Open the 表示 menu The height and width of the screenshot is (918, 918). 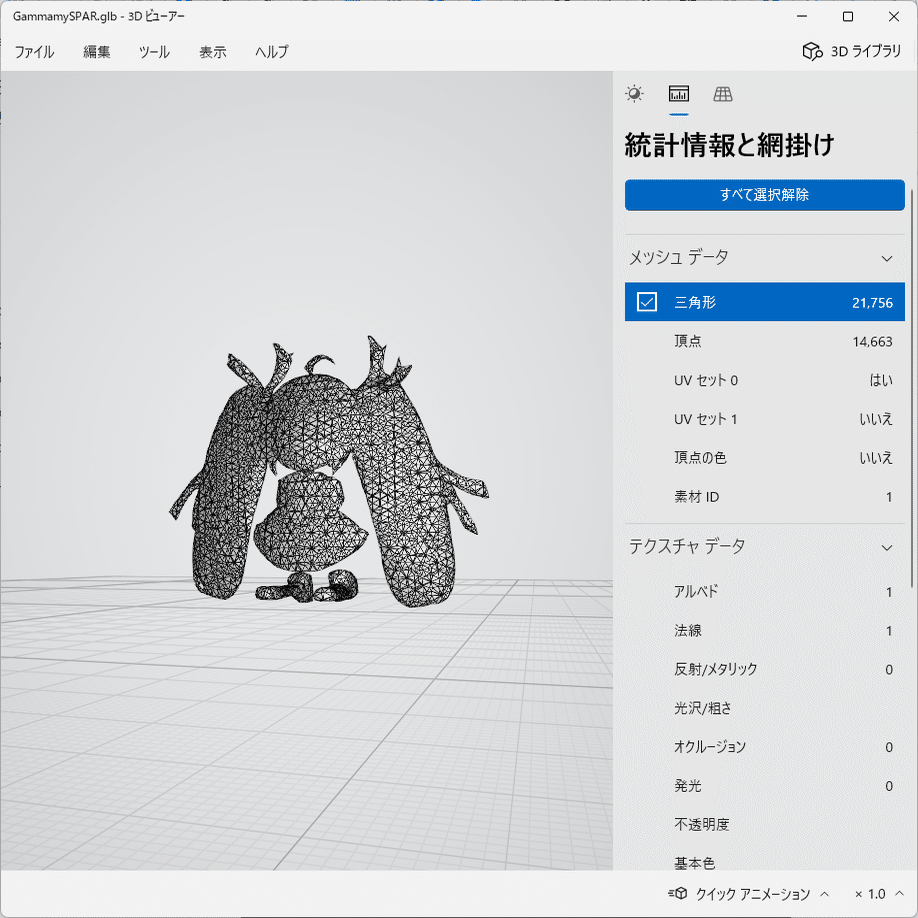[213, 52]
